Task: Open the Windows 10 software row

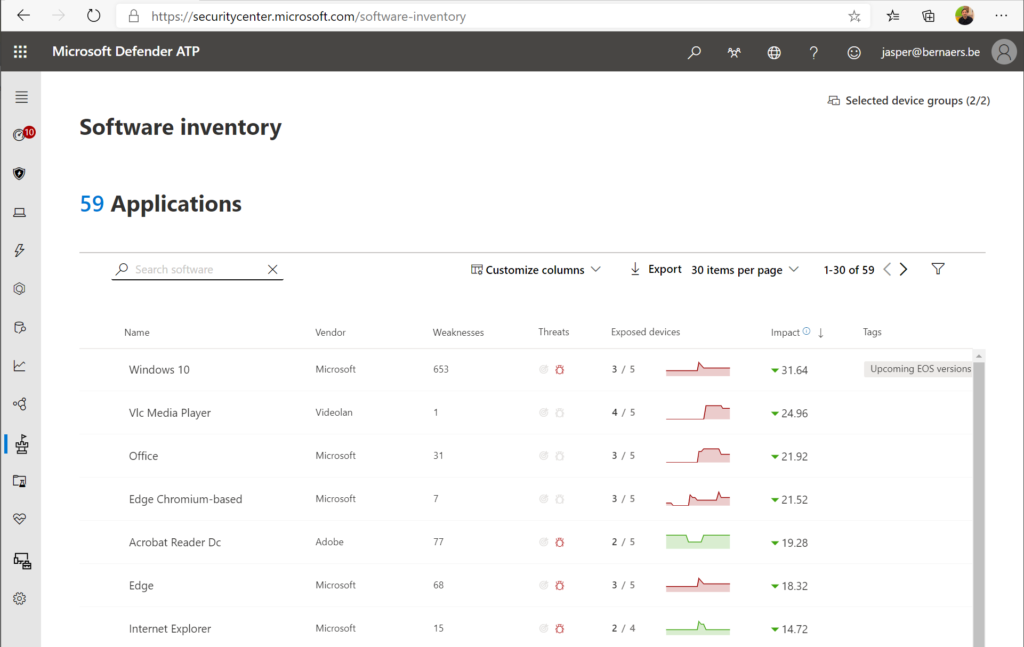Action: (526, 370)
